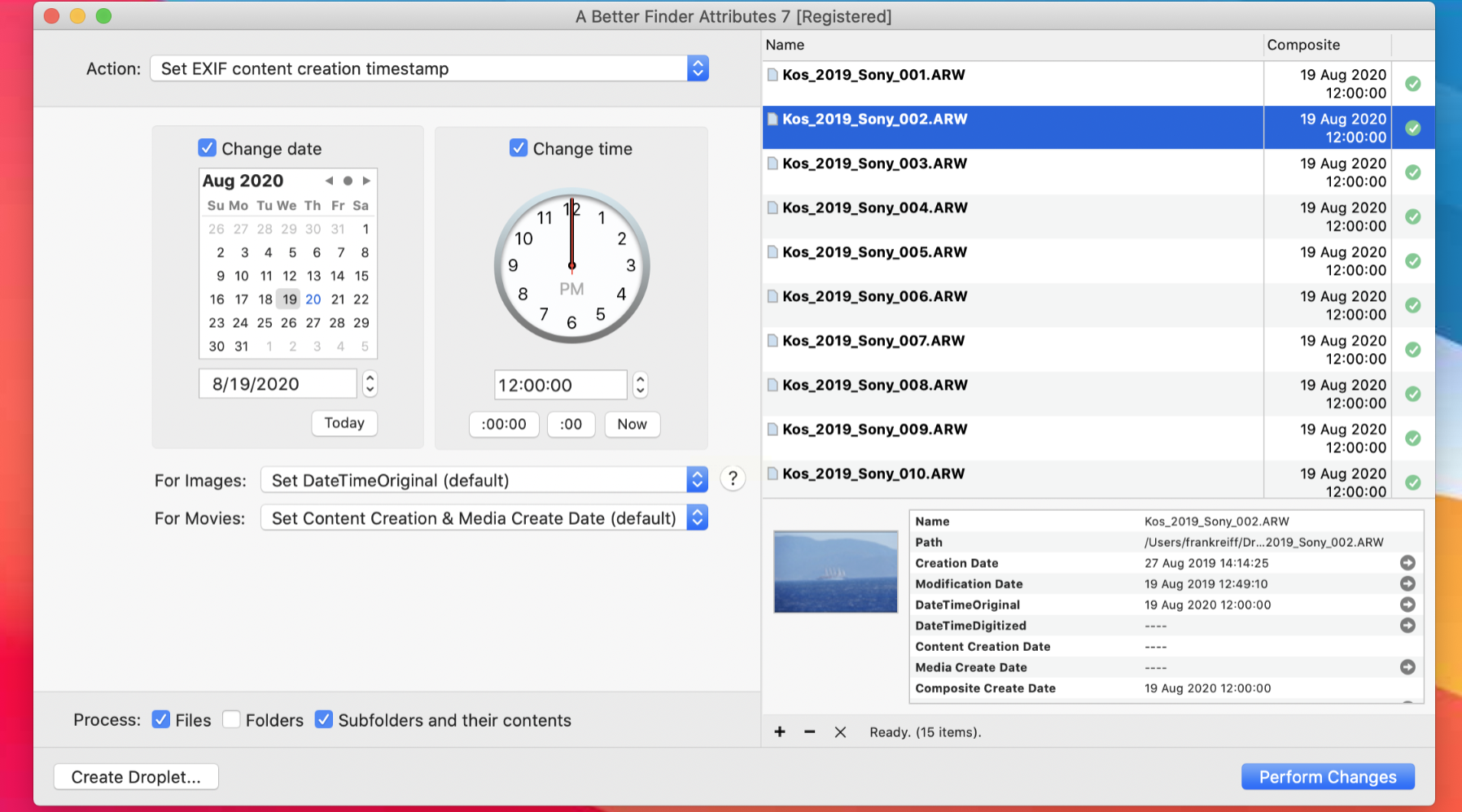The height and width of the screenshot is (812, 1462).
Task: Click the analog clock face
Action: pos(571,266)
